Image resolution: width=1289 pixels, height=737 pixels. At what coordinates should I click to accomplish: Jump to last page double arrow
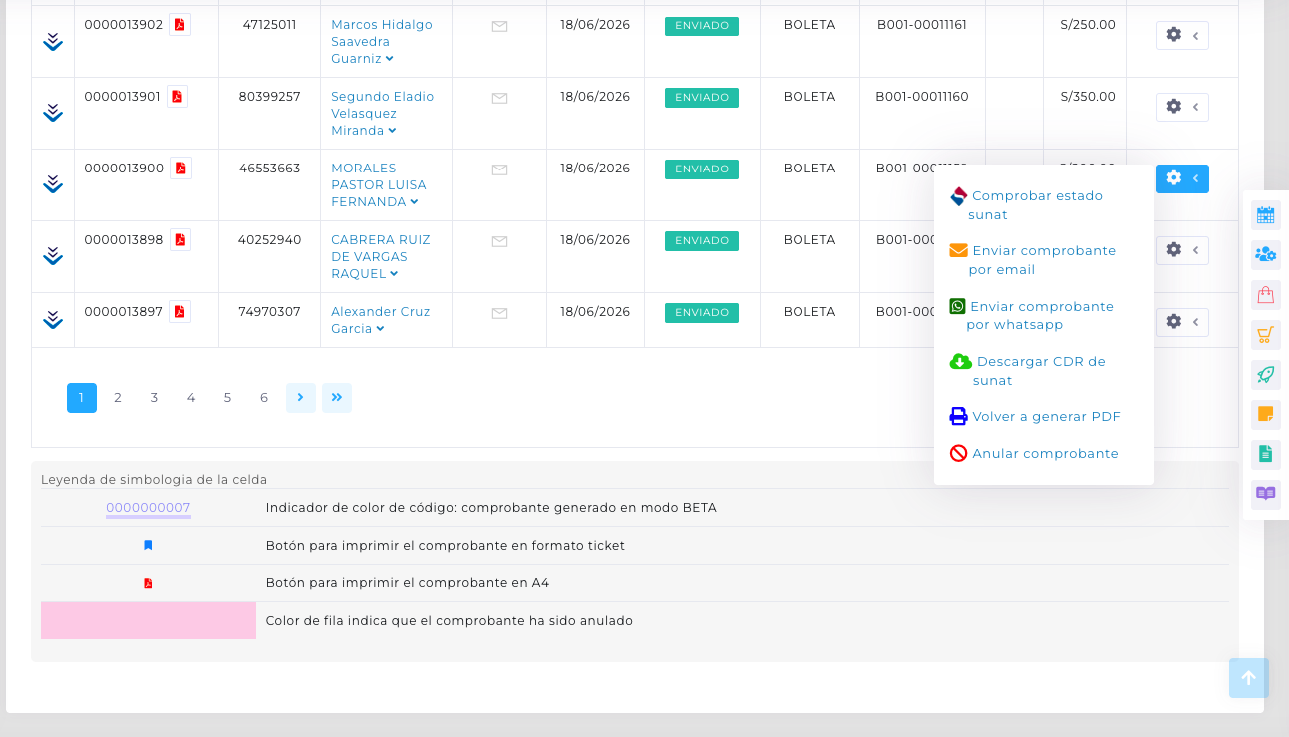point(337,398)
